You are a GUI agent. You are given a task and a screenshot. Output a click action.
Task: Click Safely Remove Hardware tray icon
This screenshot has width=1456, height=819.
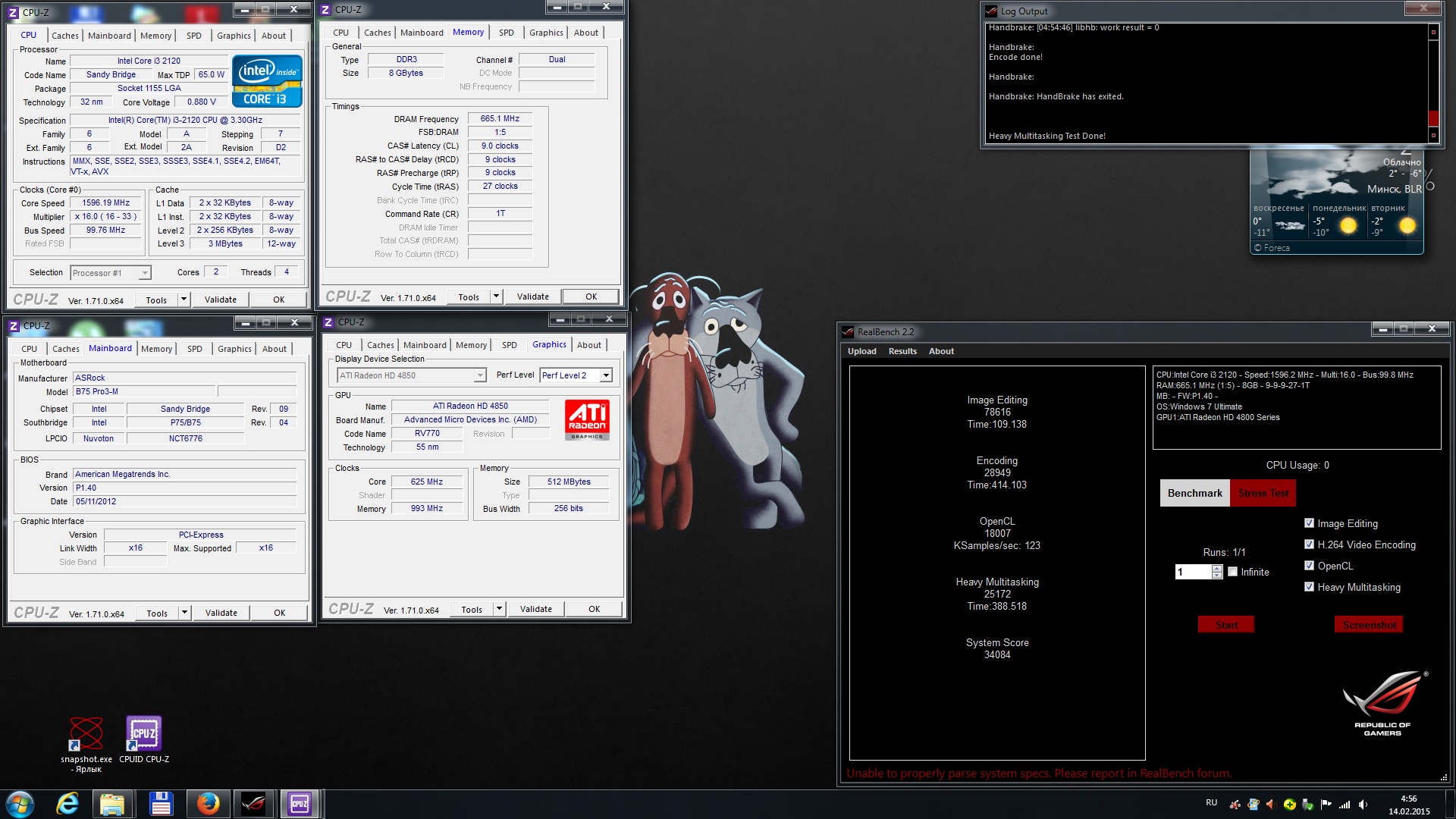[1308, 805]
